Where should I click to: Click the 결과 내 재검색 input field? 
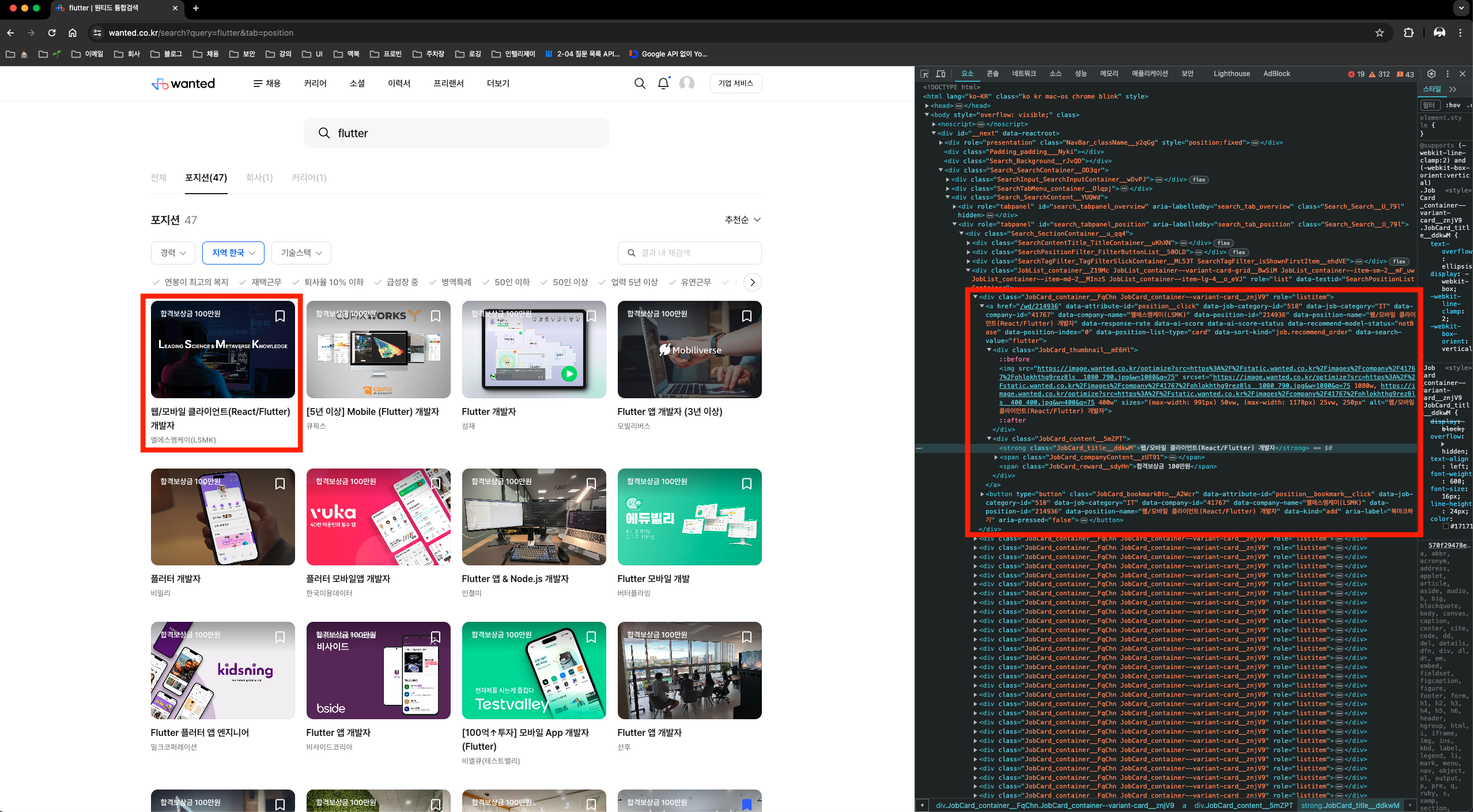690,253
